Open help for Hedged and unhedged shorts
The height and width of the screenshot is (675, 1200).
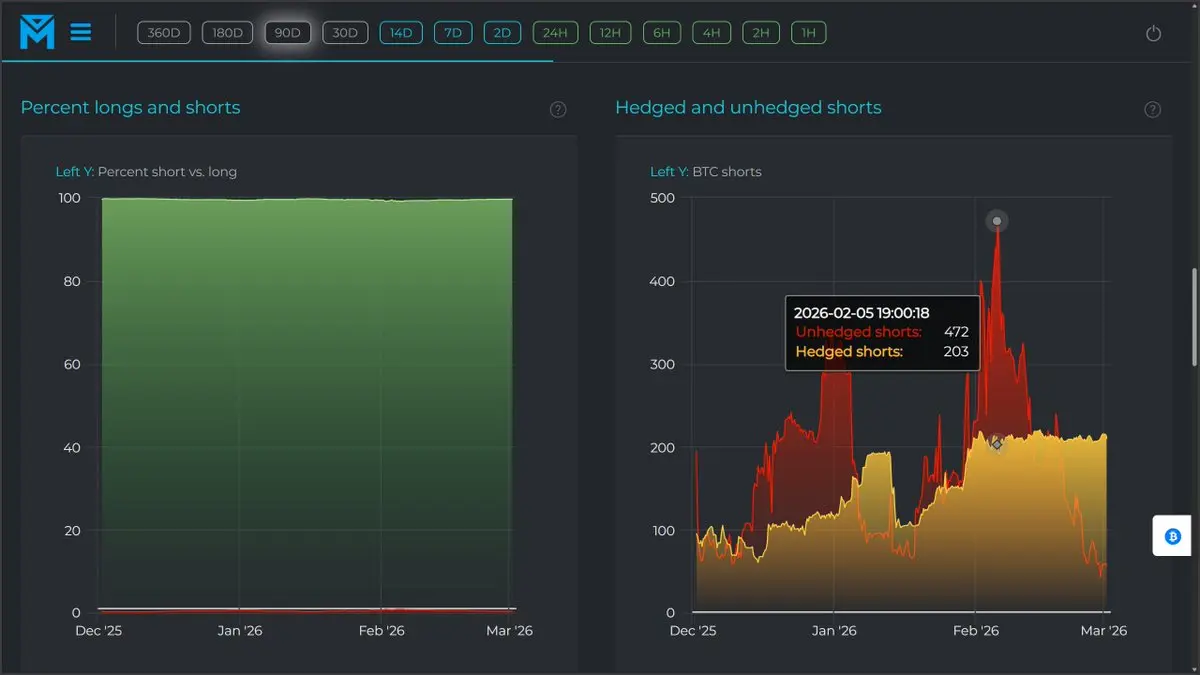[1153, 109]
